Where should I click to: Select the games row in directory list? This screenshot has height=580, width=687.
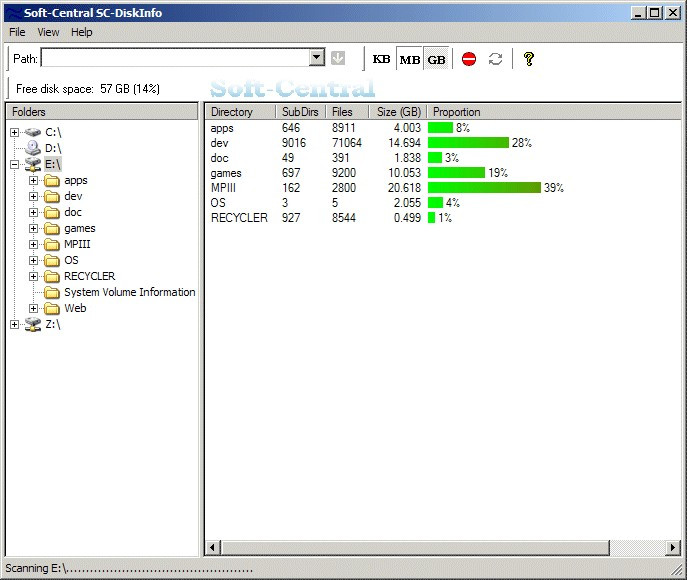point(443,173)
